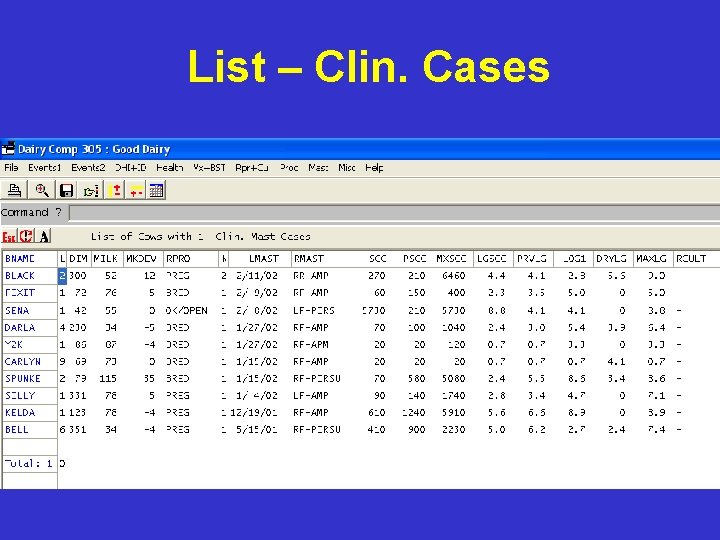Click the LMAST column header
The height and width of the screenshot is (540, 720).
coord(260,259)
